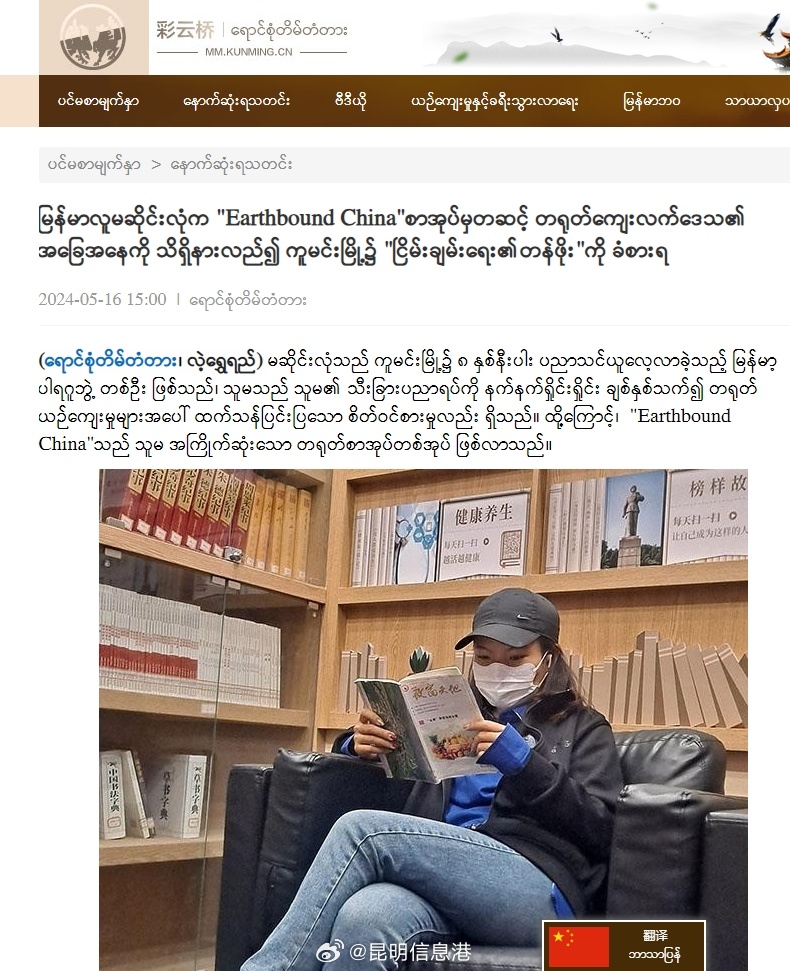Open the partially visible rightmost menu item
The width and height of the screenshot is (790, 971).
[757, 101]
